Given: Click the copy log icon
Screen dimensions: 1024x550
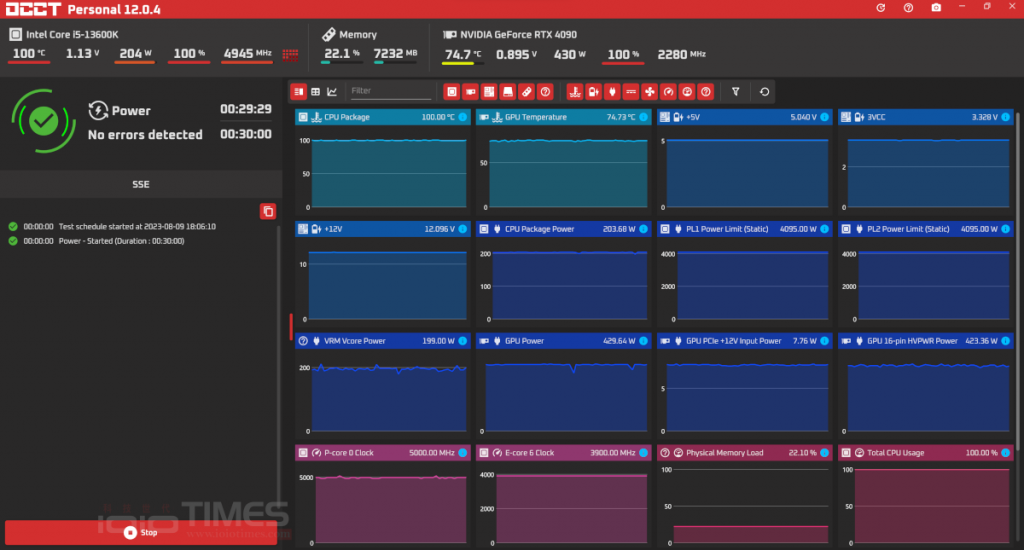Looking at the screenshot, I should click(x=267, y=211).
